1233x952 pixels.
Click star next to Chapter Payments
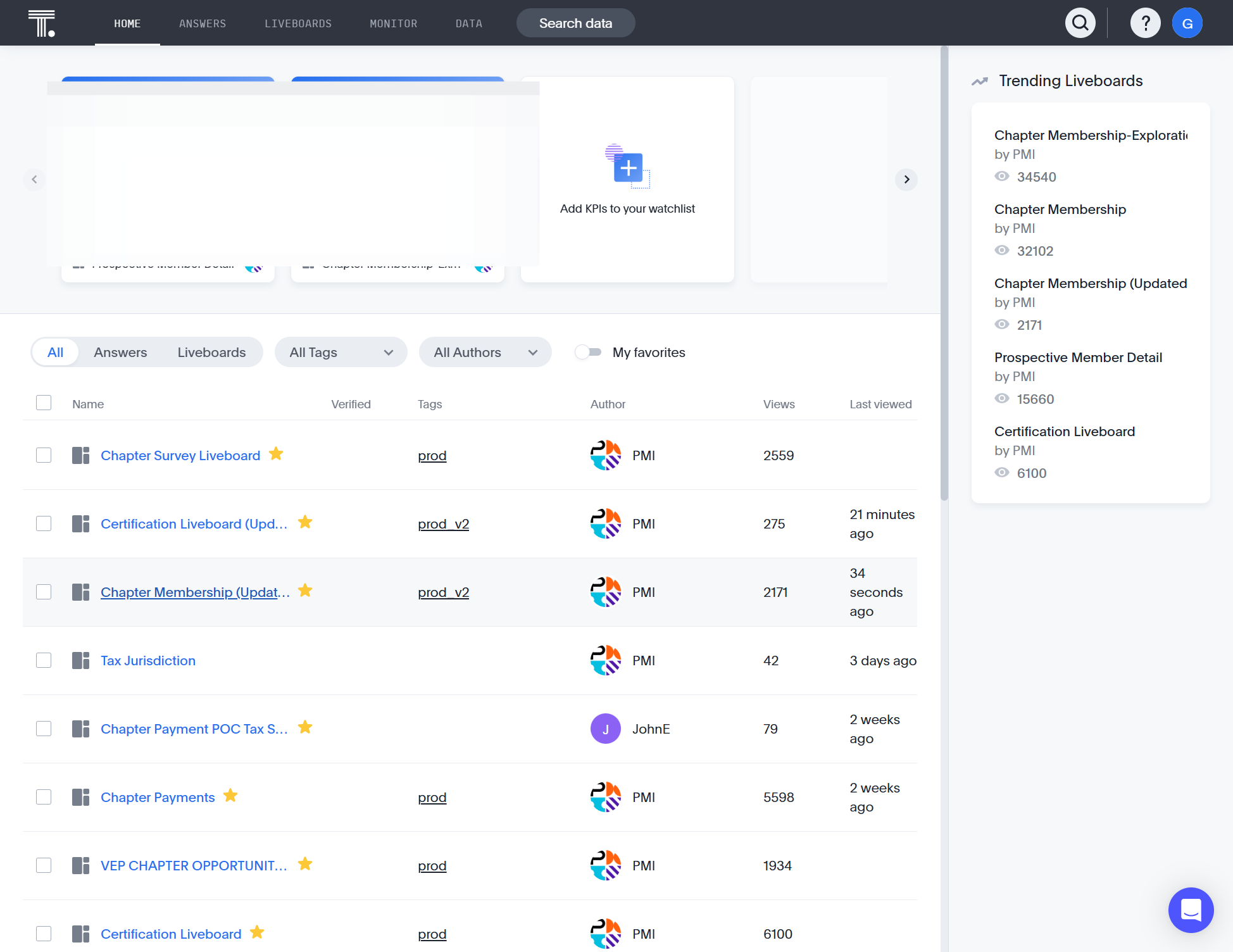click(230, 796)
